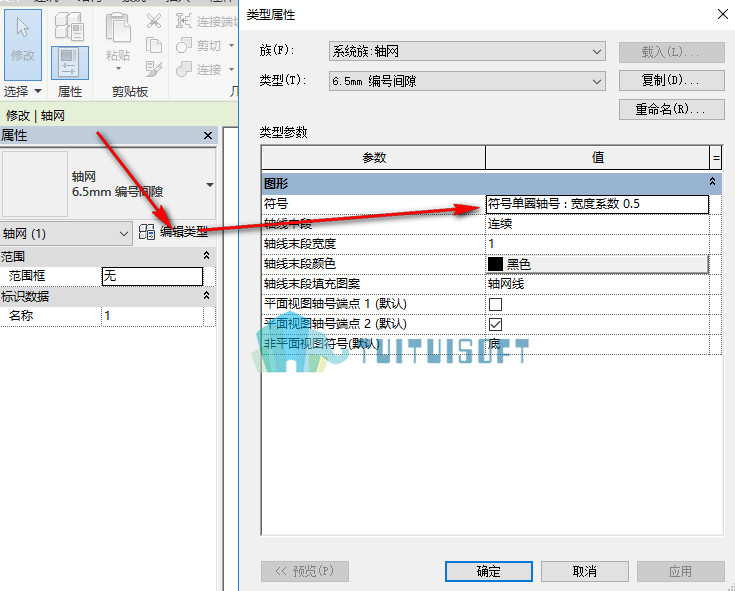Click the 载入(L)... button
Image resolution: width=735 pixels, height=591 pixels.
pos(672,52)
